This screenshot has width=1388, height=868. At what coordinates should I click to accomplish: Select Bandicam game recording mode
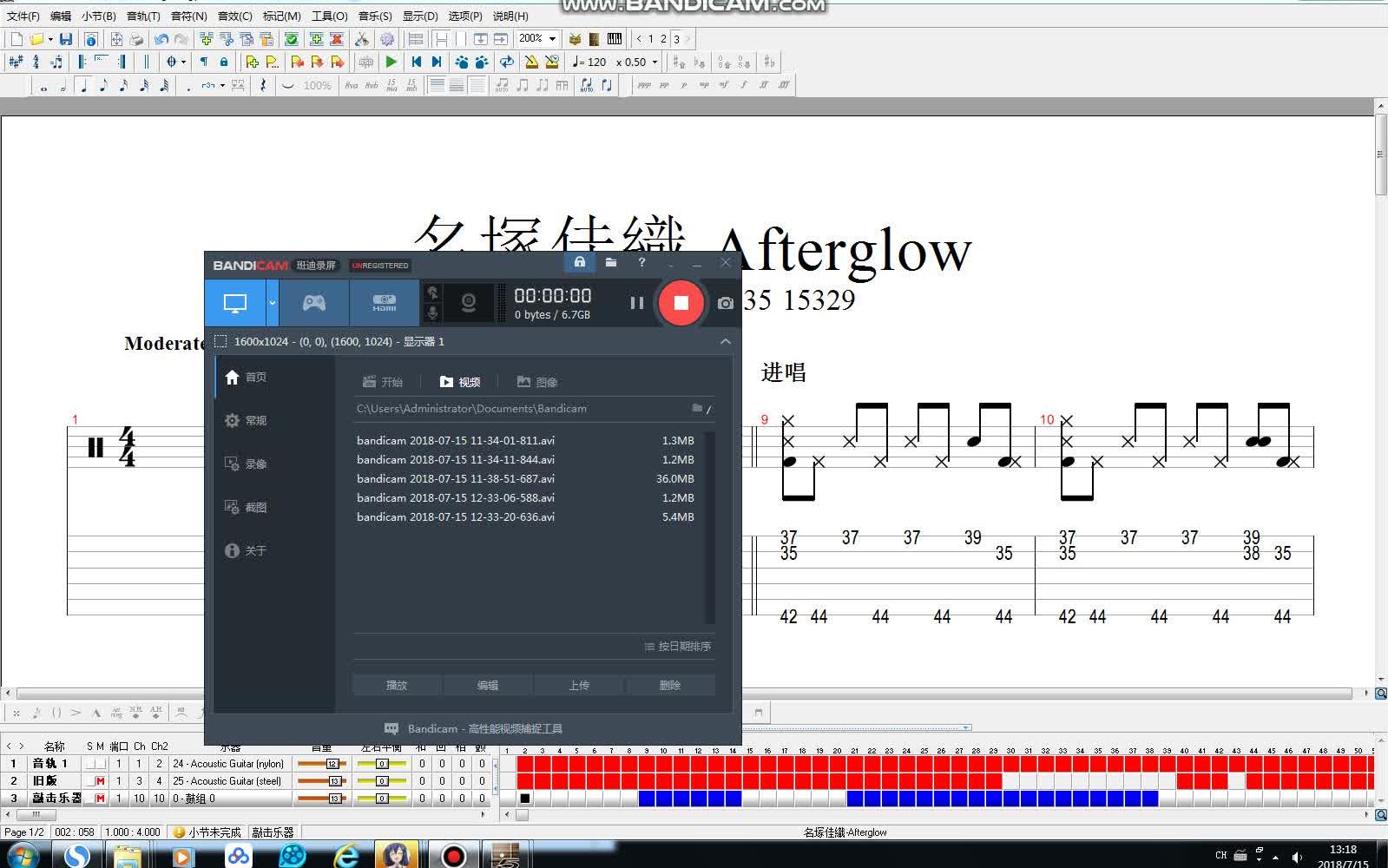point(313,303)
